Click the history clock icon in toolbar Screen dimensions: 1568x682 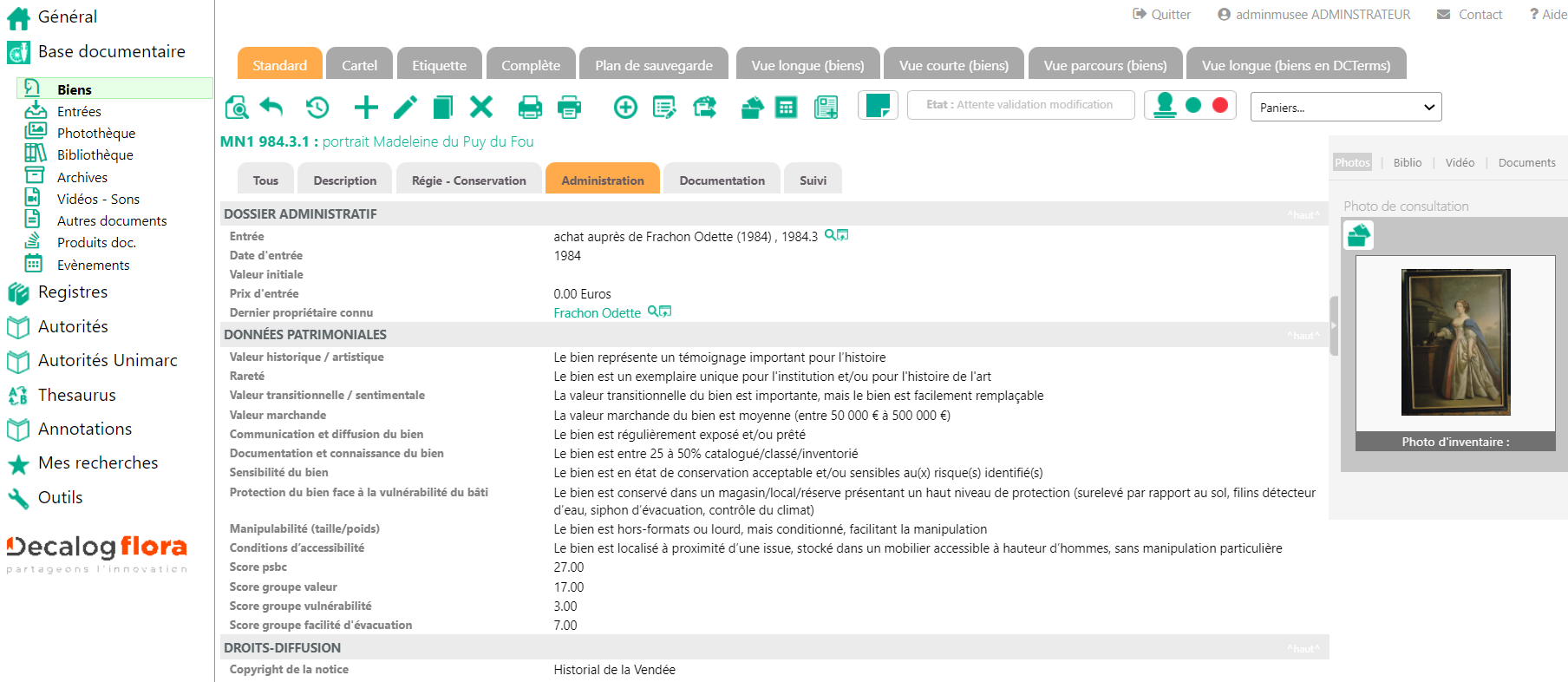click(317, 107)
